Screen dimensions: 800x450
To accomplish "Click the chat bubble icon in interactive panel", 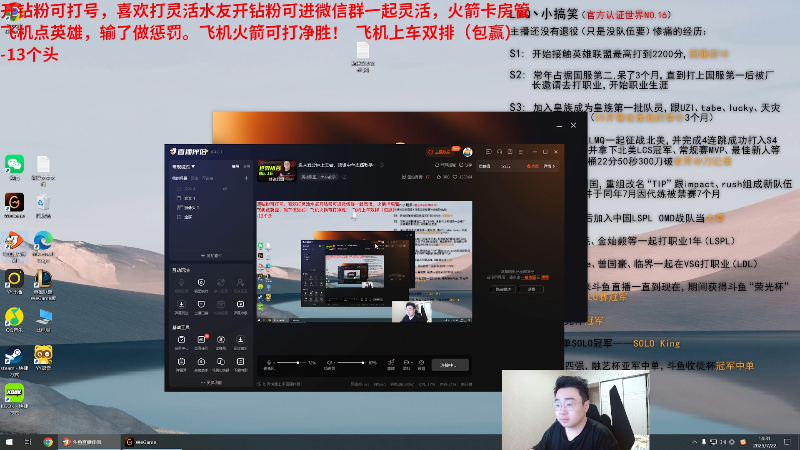I will click(x=240, y=305).
